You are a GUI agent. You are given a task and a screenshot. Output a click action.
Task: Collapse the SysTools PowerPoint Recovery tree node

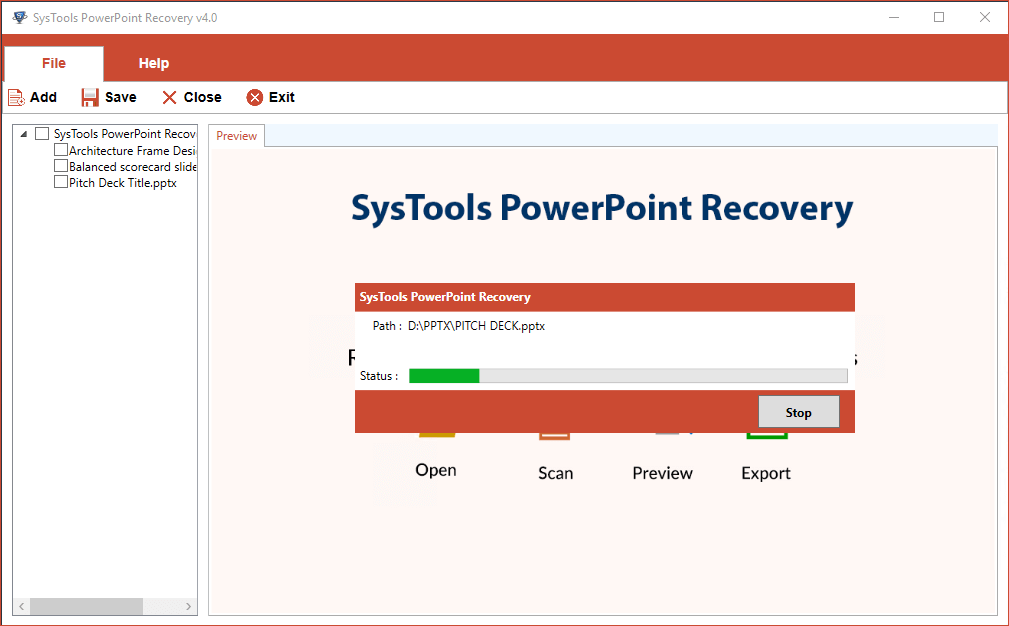[x=24, y=134]
